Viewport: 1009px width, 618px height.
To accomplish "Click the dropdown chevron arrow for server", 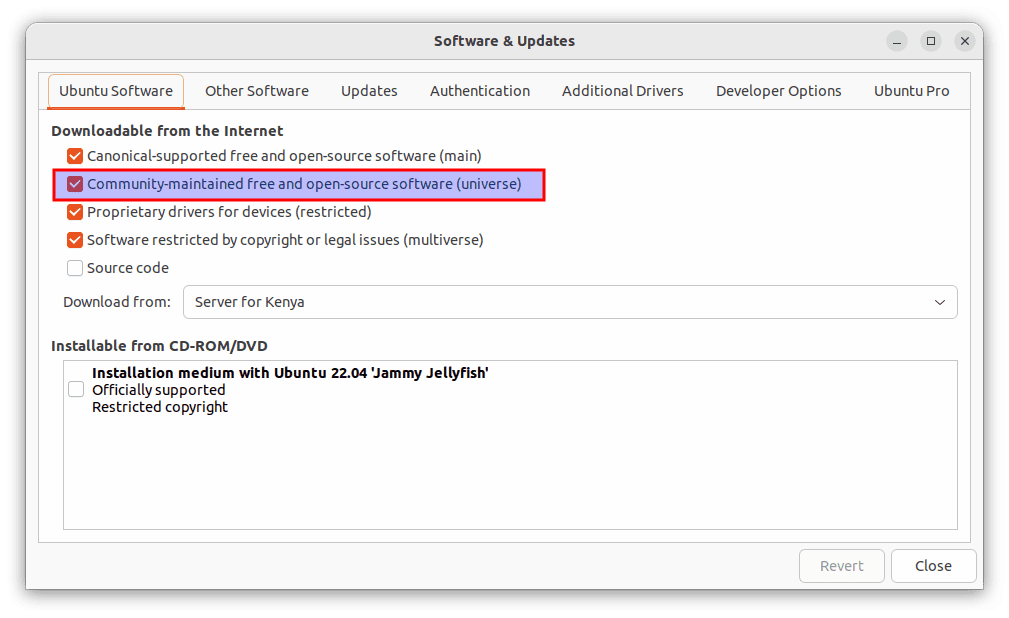I will pyautogui.click(x=939, y=302).
